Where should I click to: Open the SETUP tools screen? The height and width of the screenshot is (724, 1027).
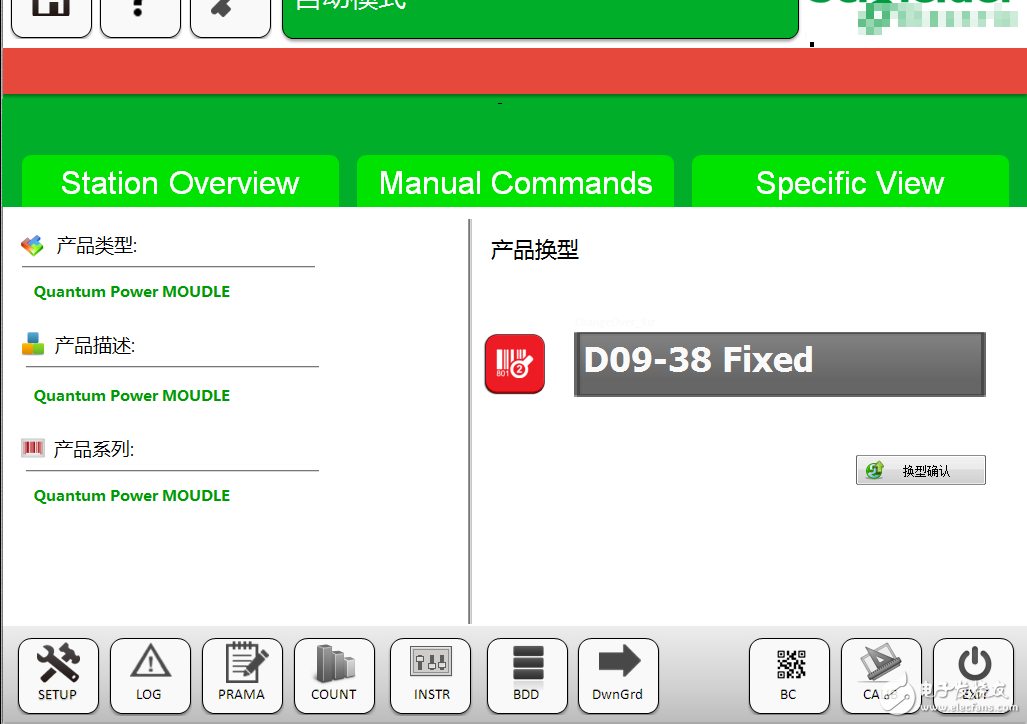[58, 676]
